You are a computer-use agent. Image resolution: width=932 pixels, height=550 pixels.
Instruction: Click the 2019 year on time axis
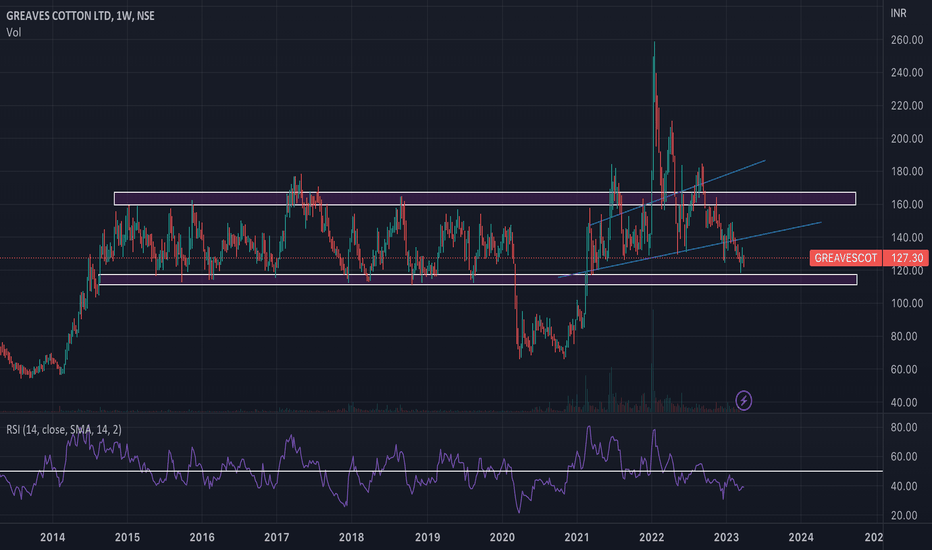(427, 538)
